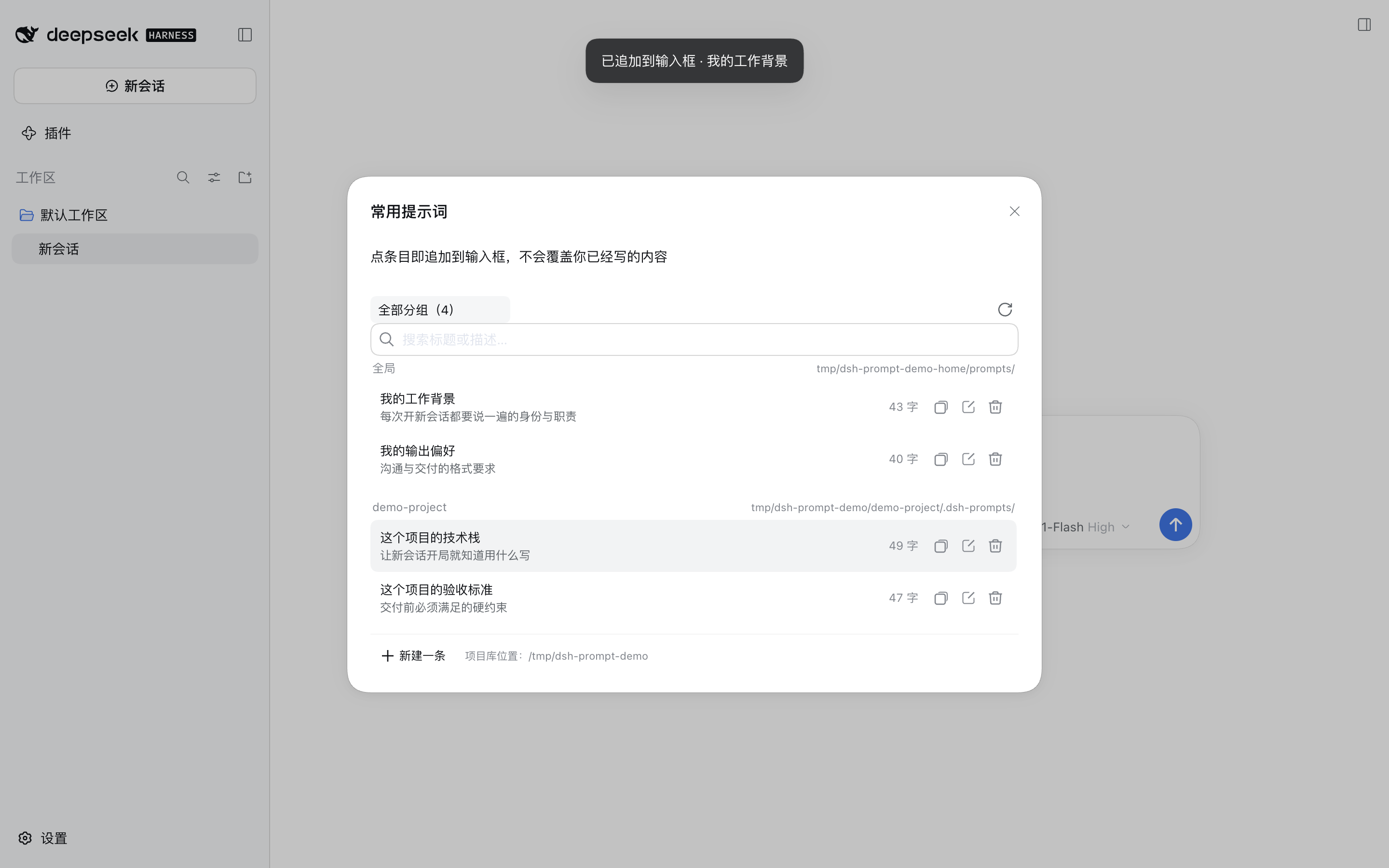
Task: Copy the 我的工作背景 prompt
Action: click(940, 407)
